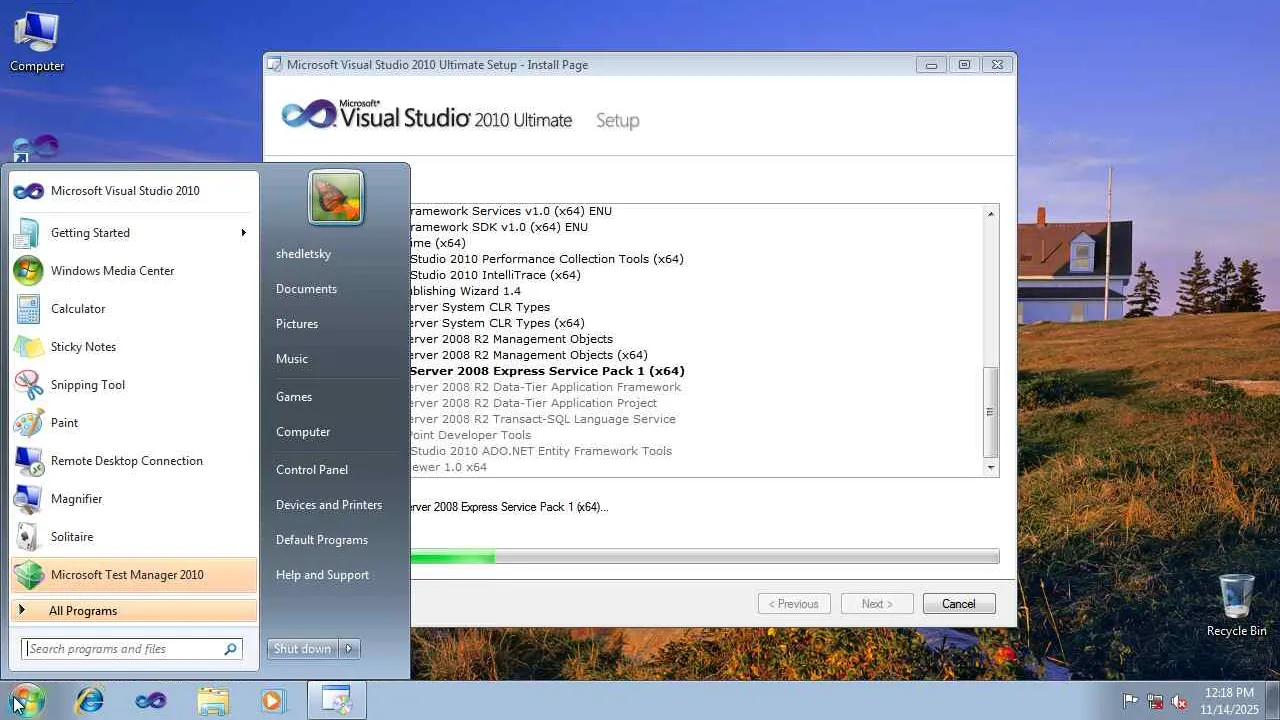Open Default Programs
Screen dimensions: 1280x720
pos(322,540)
